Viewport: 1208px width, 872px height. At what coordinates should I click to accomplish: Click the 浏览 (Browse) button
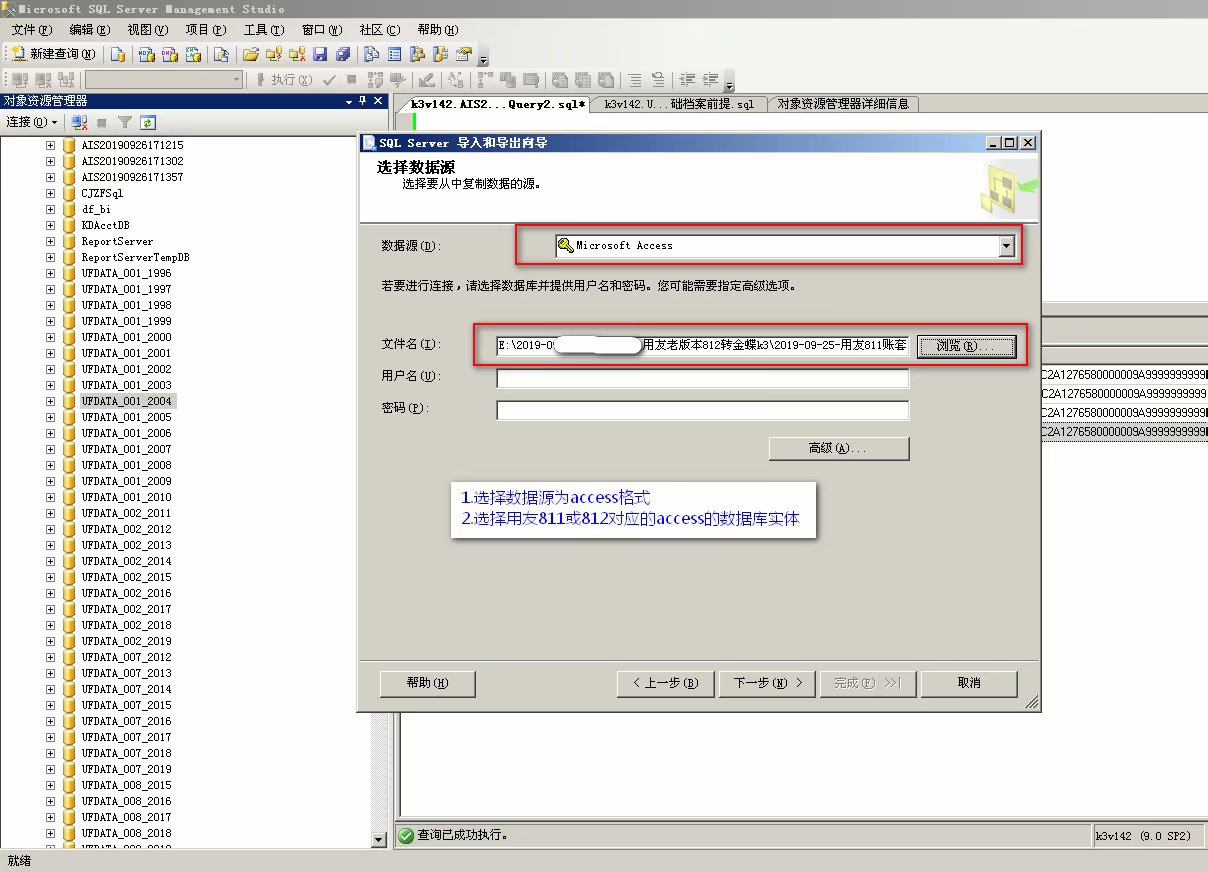(x=966, y=346)
